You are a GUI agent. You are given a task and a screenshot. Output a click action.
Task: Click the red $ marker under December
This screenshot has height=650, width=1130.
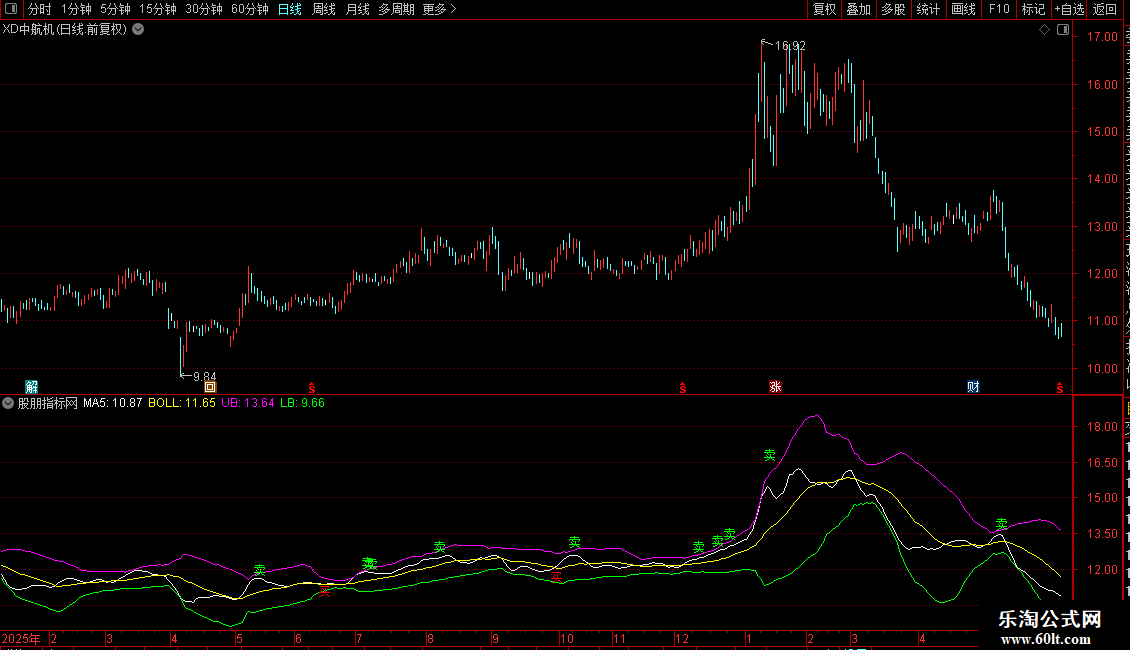tap(682, 388)
